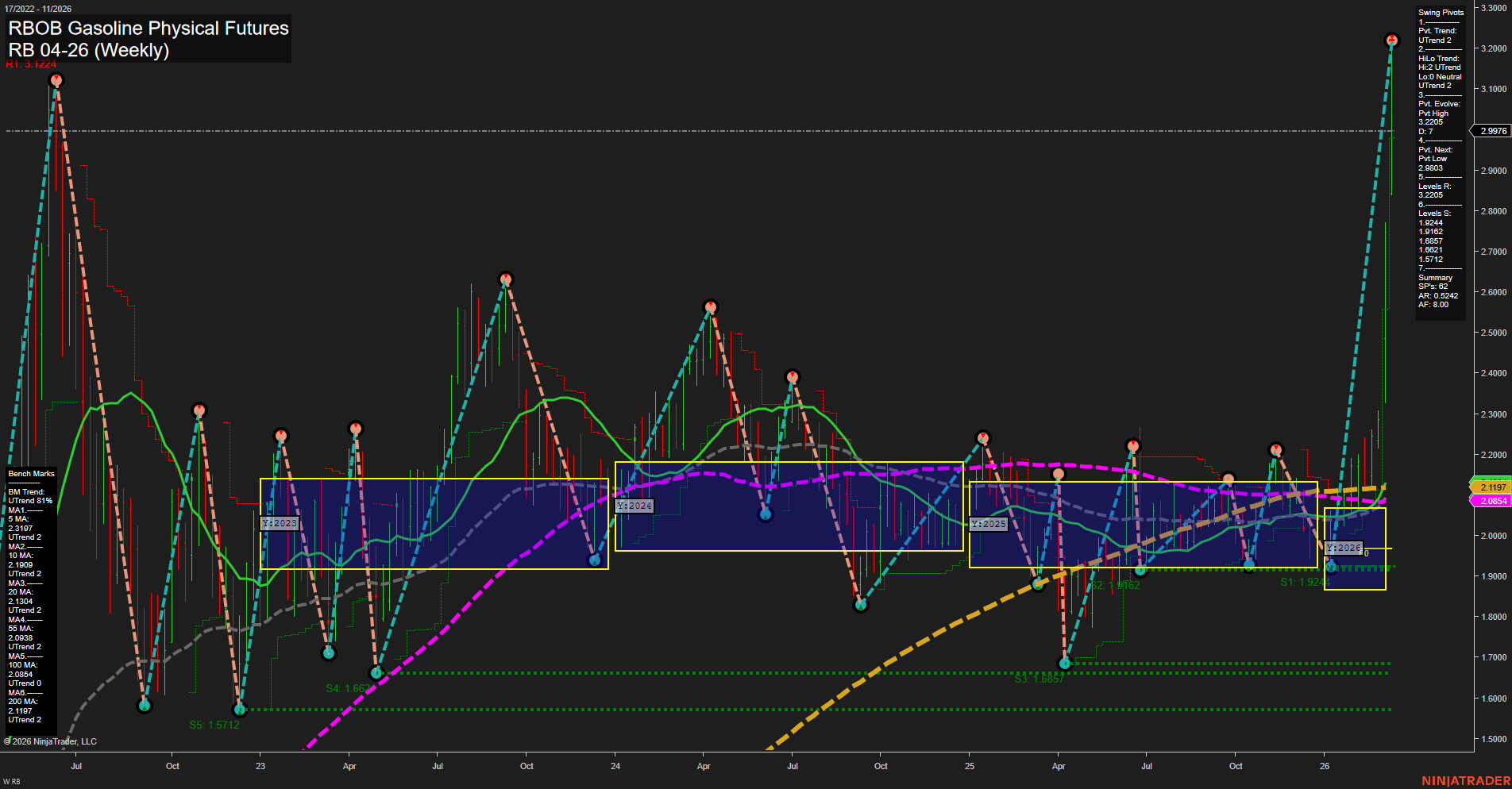Expand the Y:2023 year range box label
The image size is (1512, 789).
(x=280, y=523)
